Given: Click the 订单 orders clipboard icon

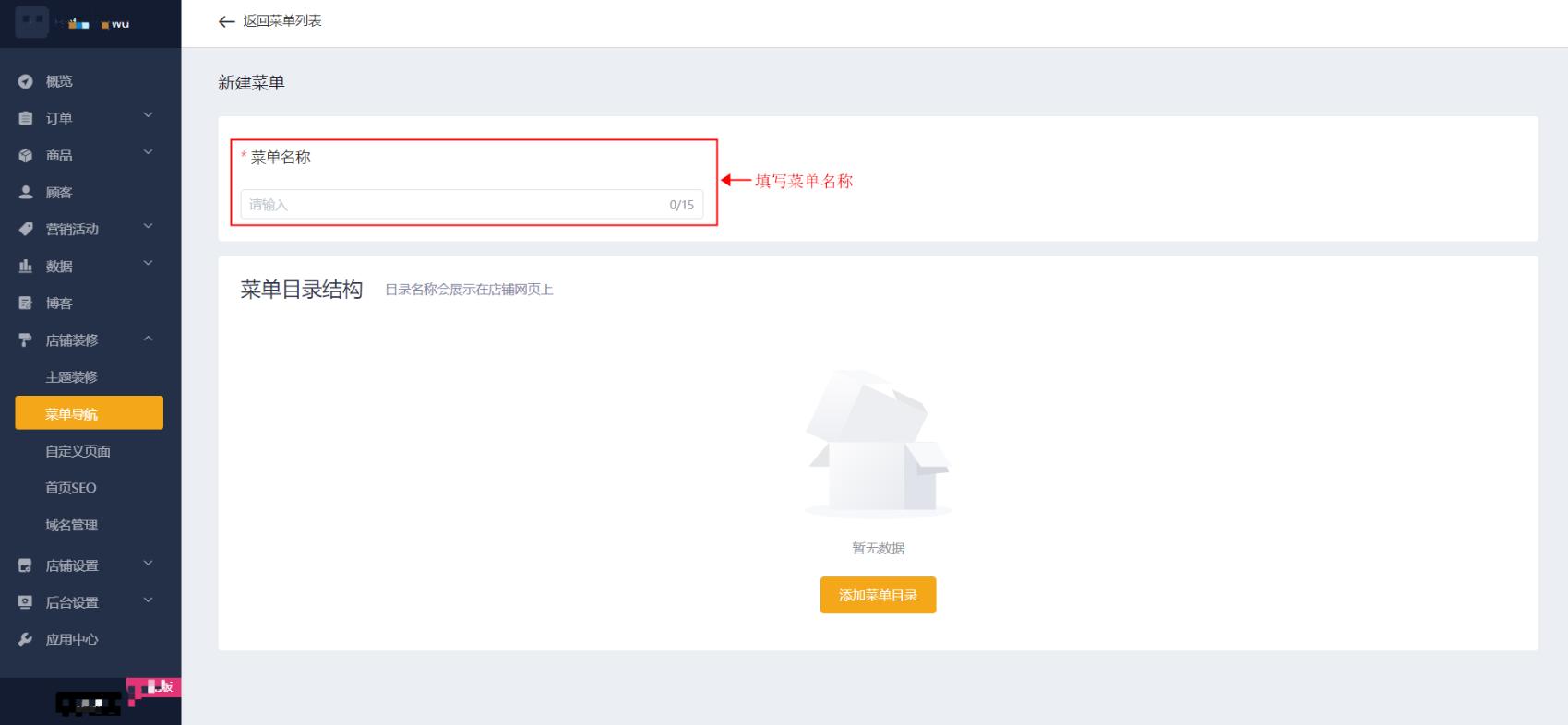Looking at the screenshot, I should pyautogui.click(x=26, y=118).
